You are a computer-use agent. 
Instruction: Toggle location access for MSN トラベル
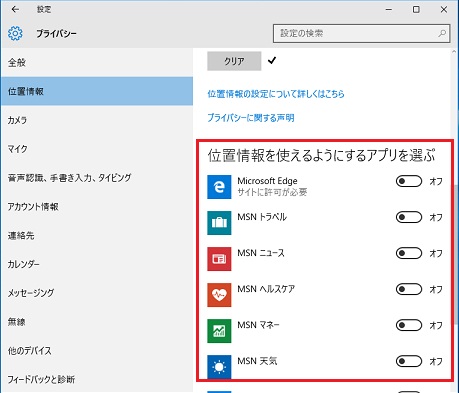[x=409, y=217]
